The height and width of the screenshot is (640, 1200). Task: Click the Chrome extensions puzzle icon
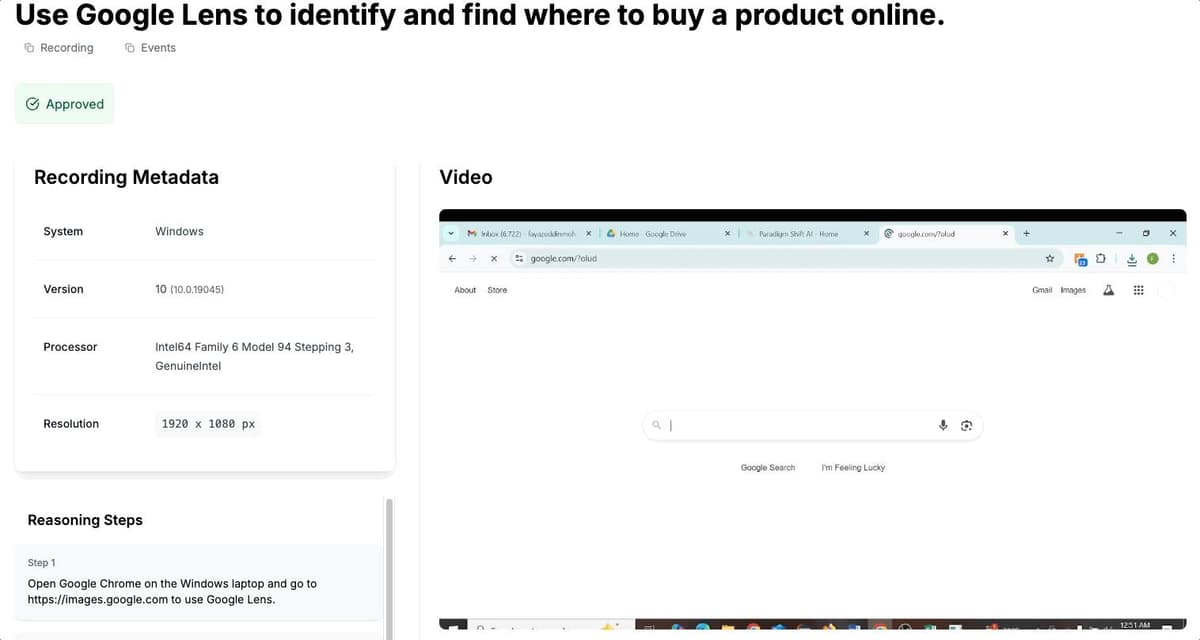(x=1101, y=258)
